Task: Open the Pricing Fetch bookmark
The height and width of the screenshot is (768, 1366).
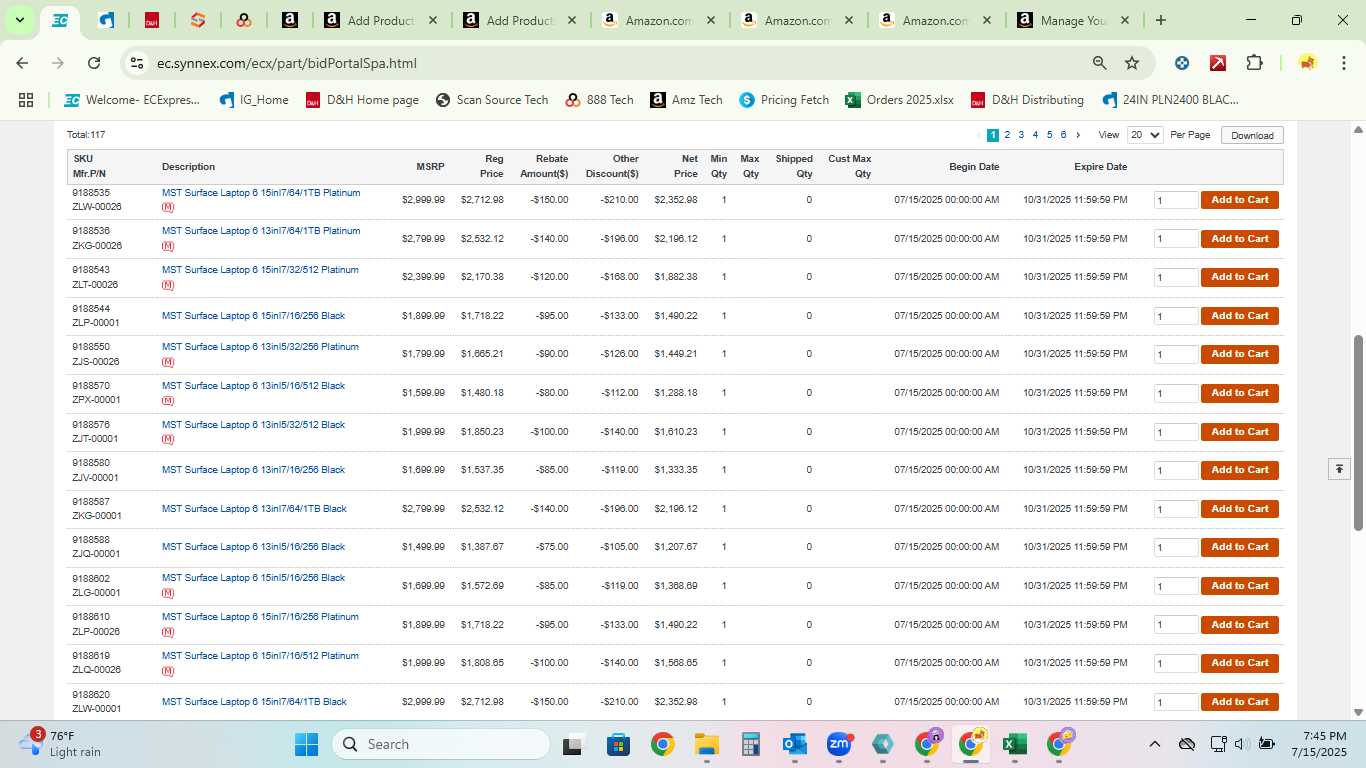Action: coord(784,100)
